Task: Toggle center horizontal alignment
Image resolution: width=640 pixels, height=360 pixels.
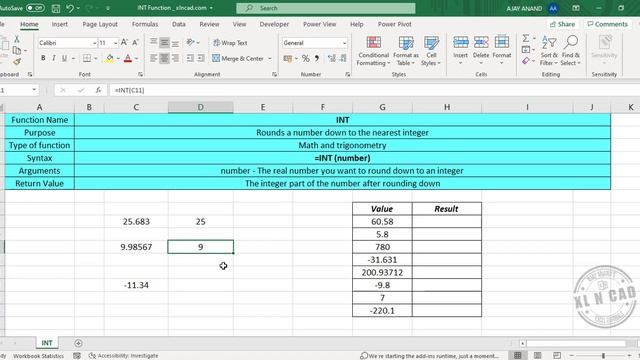Action: [164, 58]
